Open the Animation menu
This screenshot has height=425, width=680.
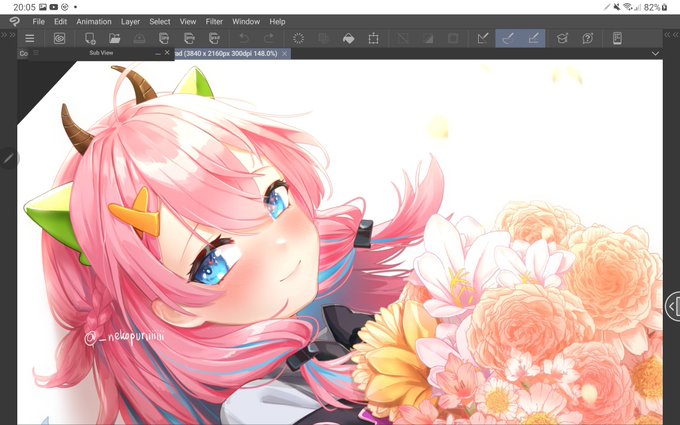(x=94, y=21)
